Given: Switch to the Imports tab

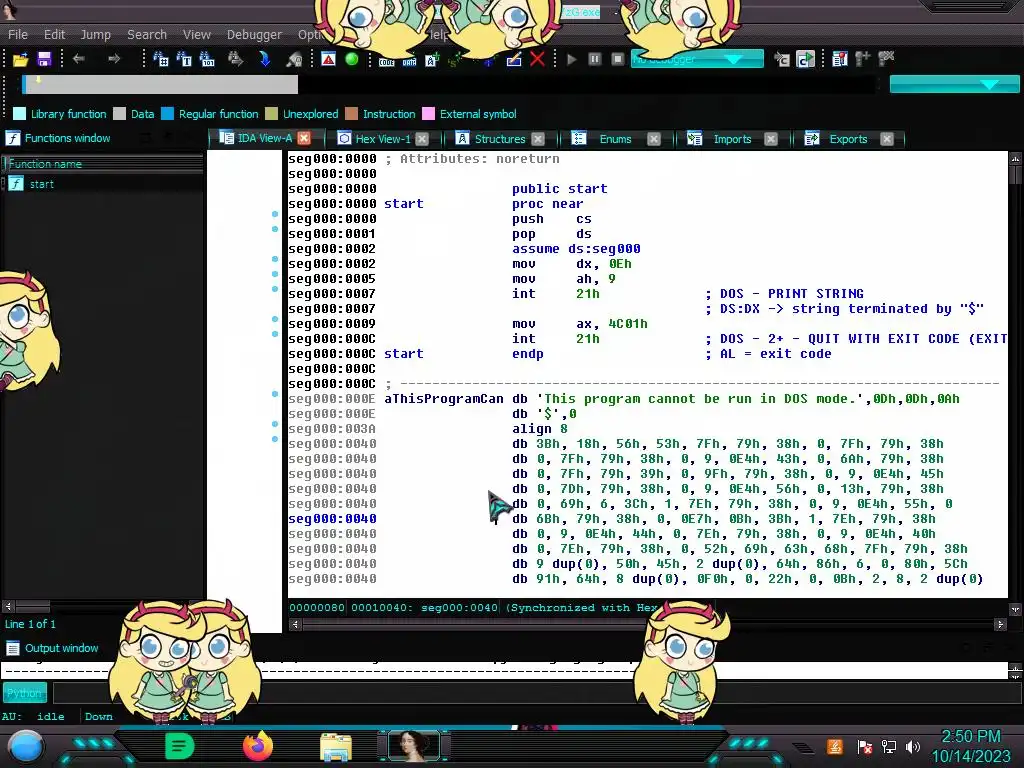Looking at the screenshot, I should pos(731,138).
